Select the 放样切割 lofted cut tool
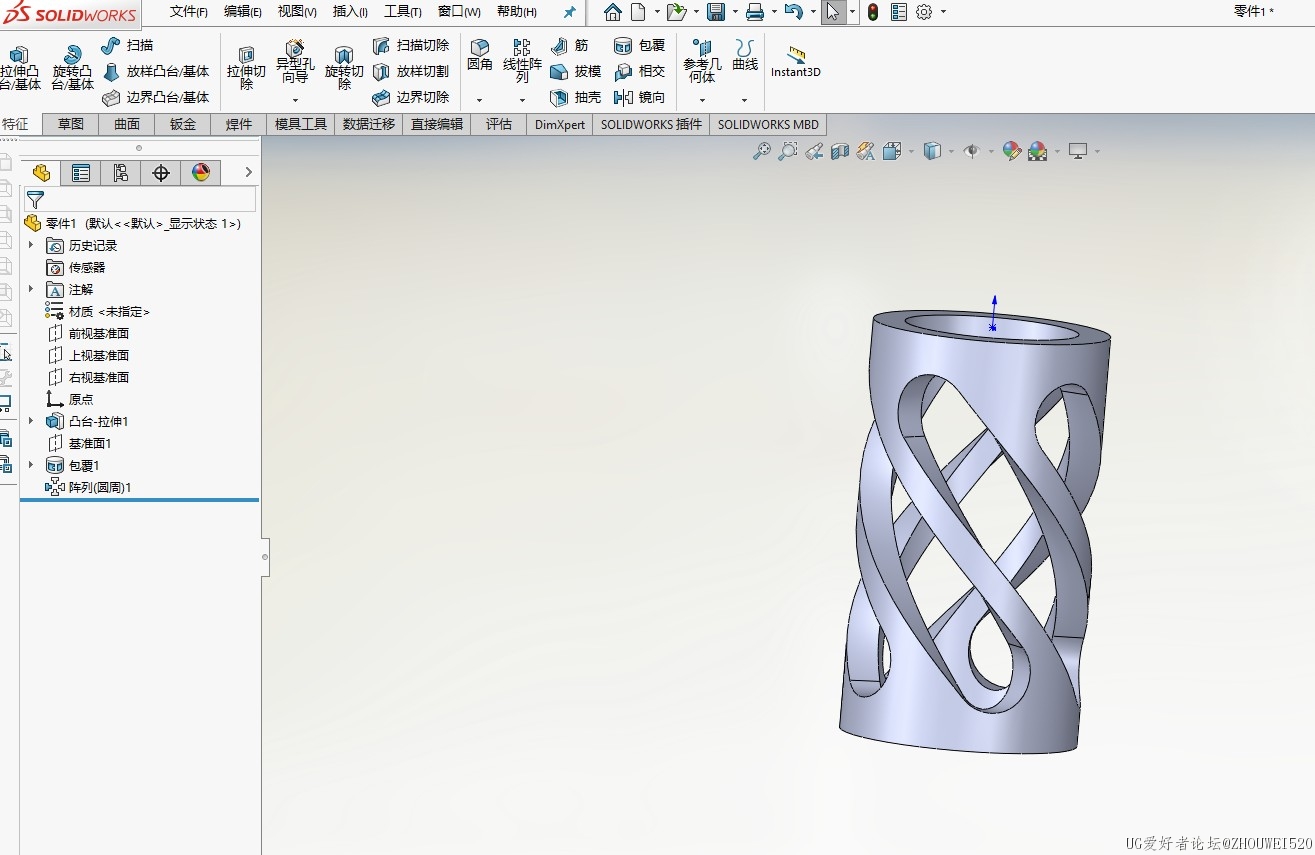This screenshot has height=855, width=1315. click(x=411, y=71)
